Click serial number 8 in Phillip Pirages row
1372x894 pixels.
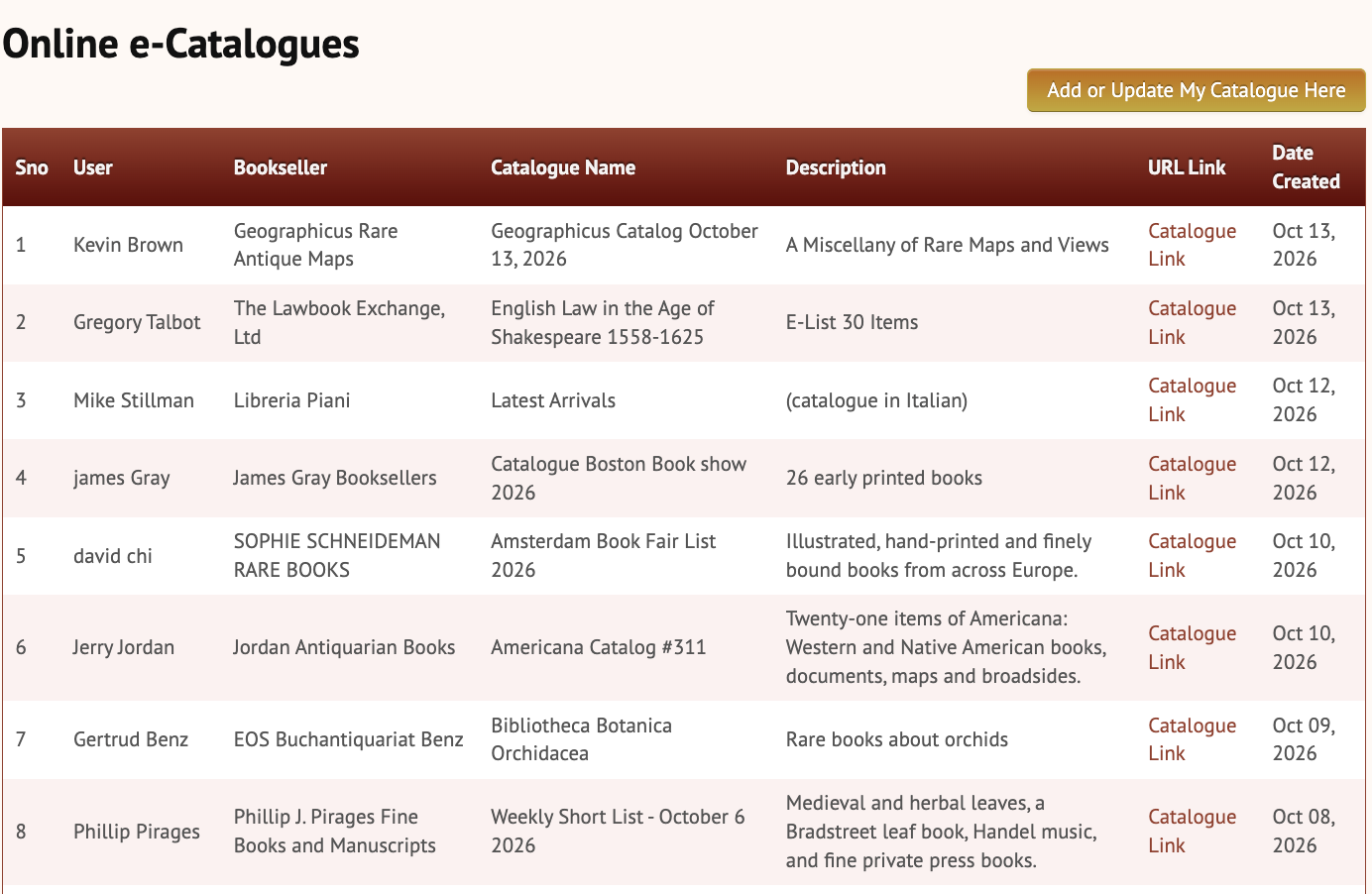point(21,831)
